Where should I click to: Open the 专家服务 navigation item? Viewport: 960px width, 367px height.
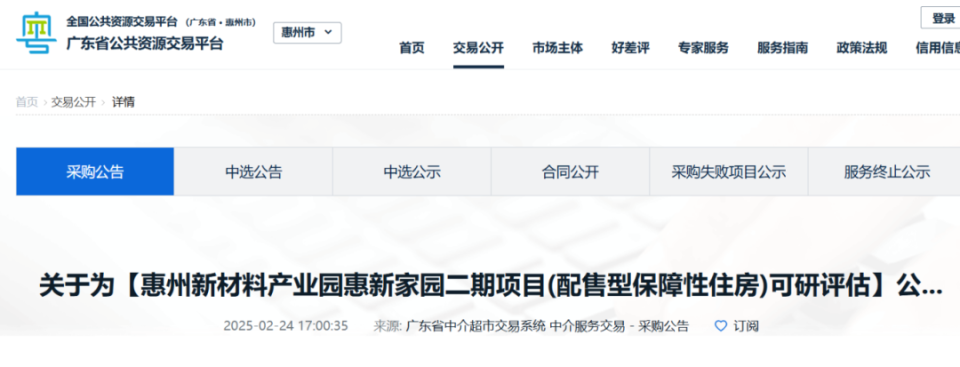(703, 48)
